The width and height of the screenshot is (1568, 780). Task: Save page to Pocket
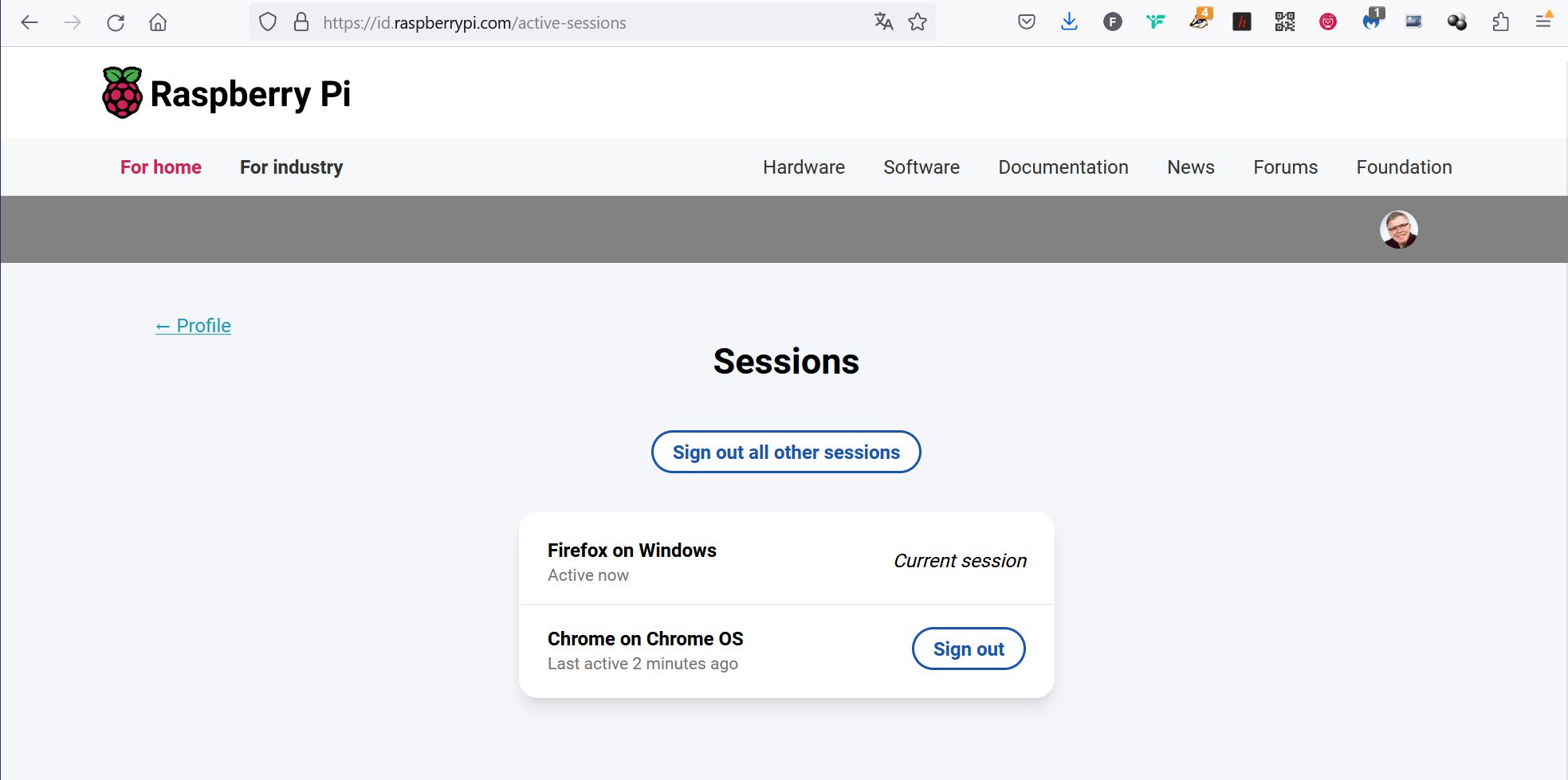[1027, 22]
